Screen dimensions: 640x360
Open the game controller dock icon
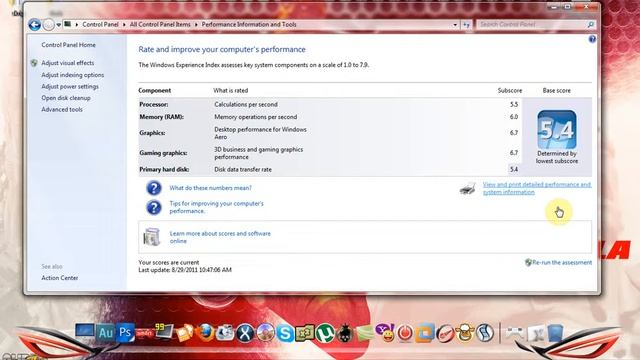[515, 333]
